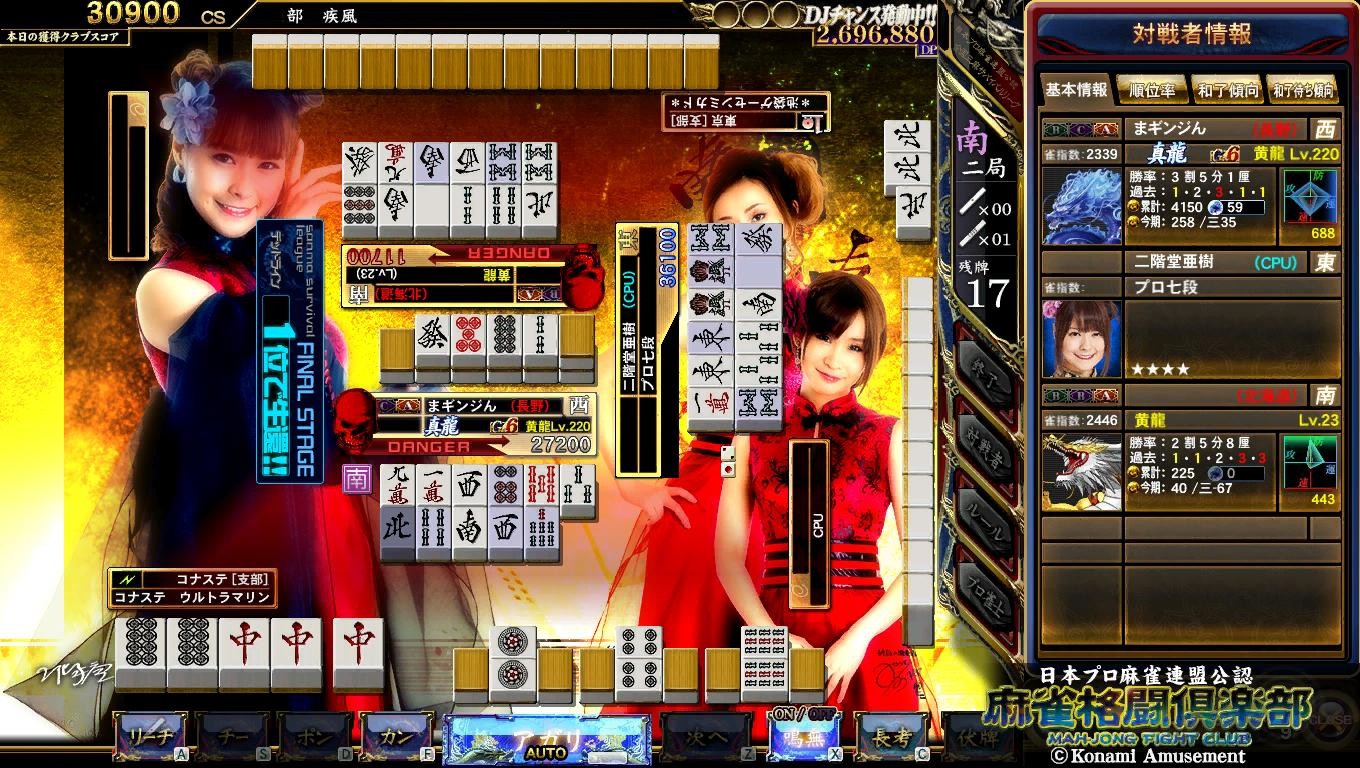This screenshot has width=1360, height=768.
Task: Click the 30900 CS club score
Action: tap(133, 12)
